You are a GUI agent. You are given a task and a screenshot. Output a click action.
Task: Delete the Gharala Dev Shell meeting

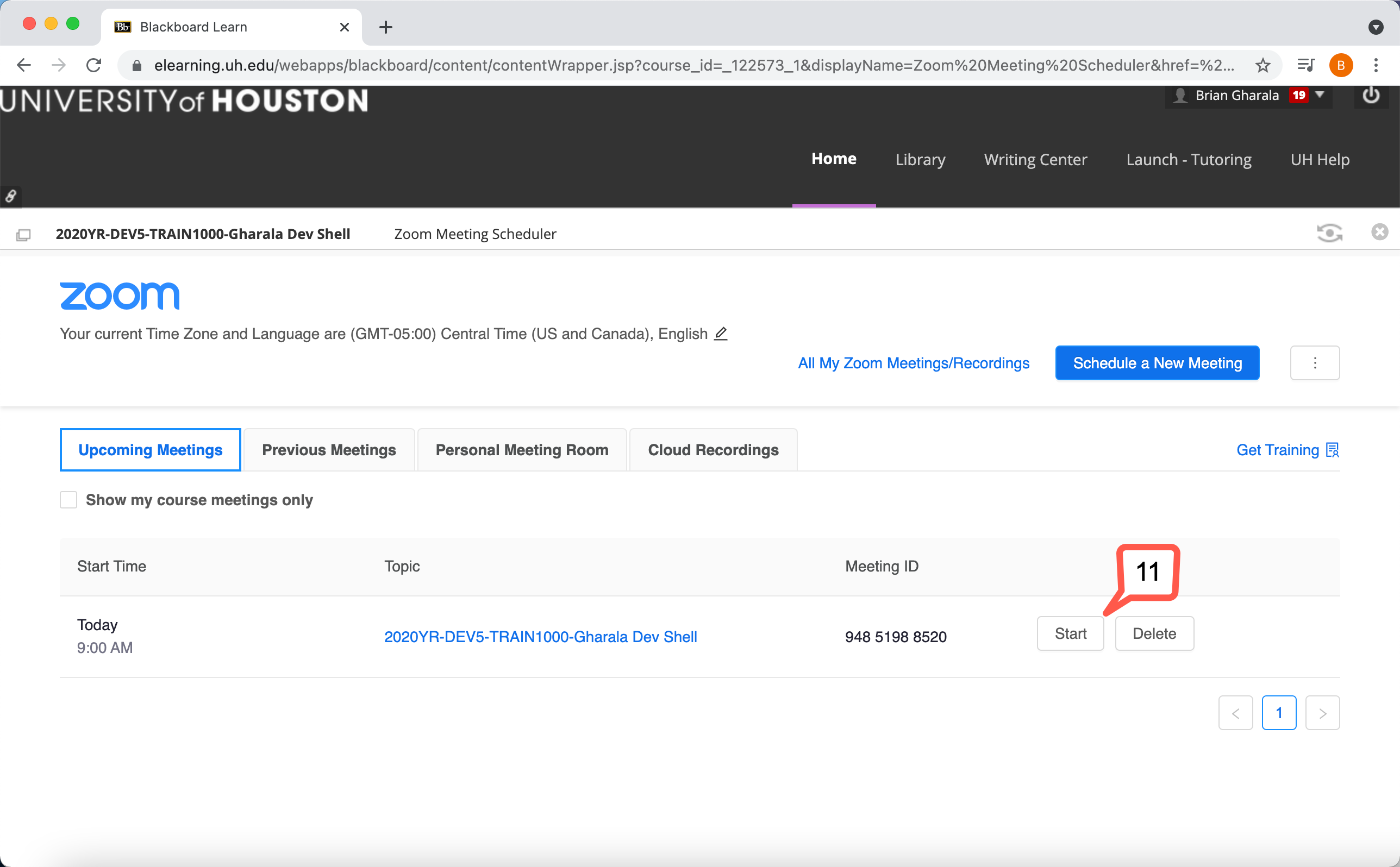1154,633
